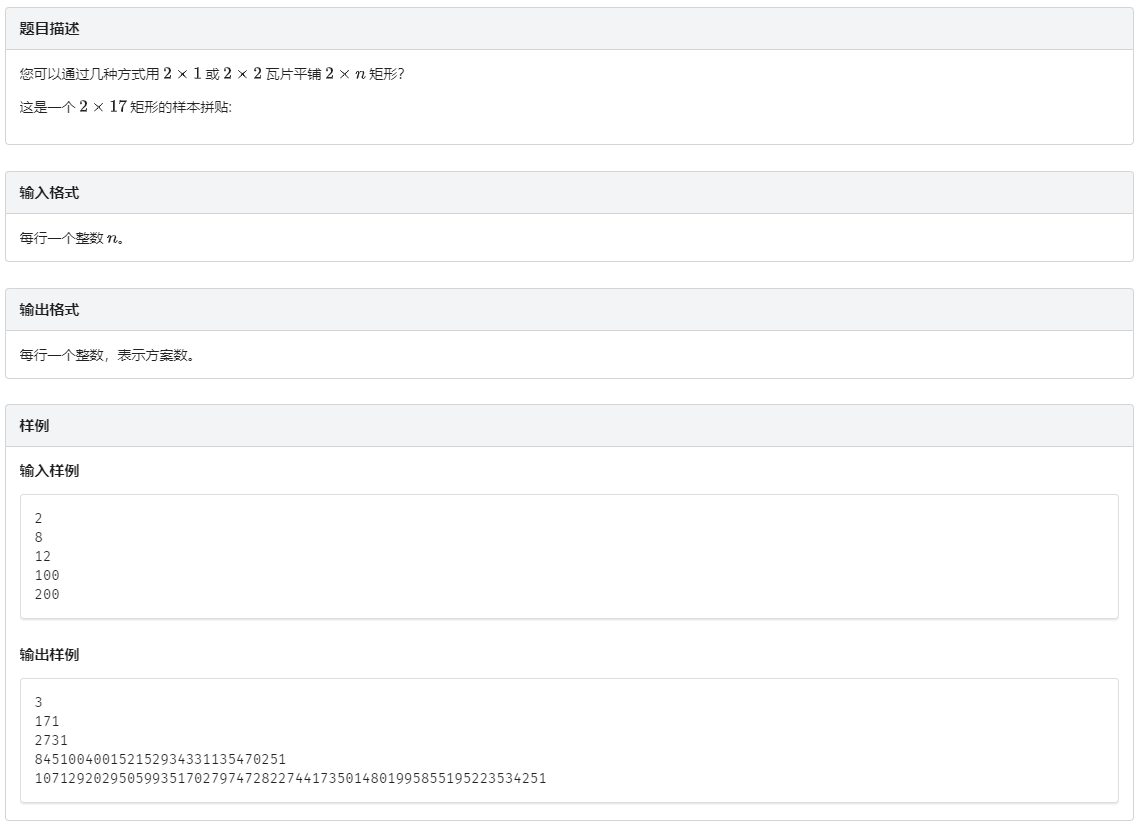Click the line mentioning 2 × 17 矩形
The image size is (1142, 829).
click(125, 107)
